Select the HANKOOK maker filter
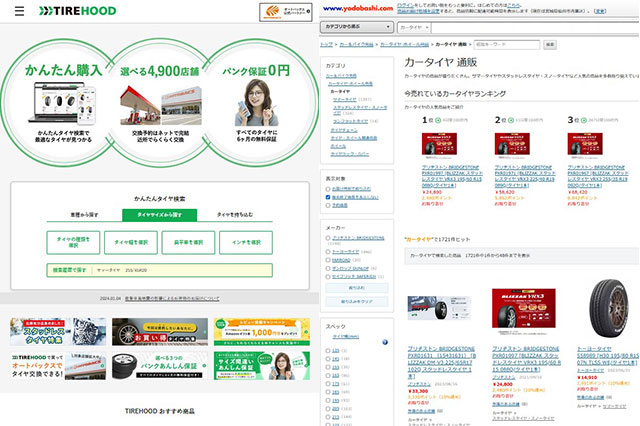 pyautogui.click(x=328, y=260)
